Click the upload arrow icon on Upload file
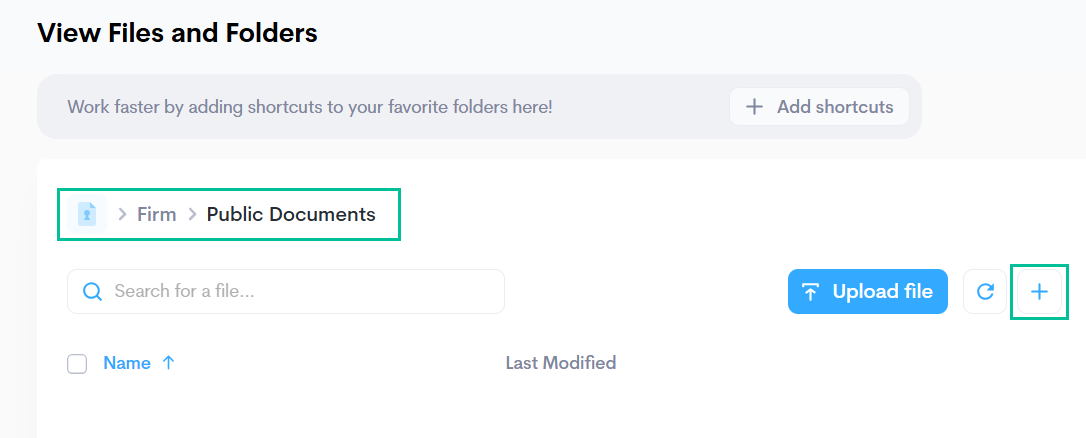 [811, 292]
